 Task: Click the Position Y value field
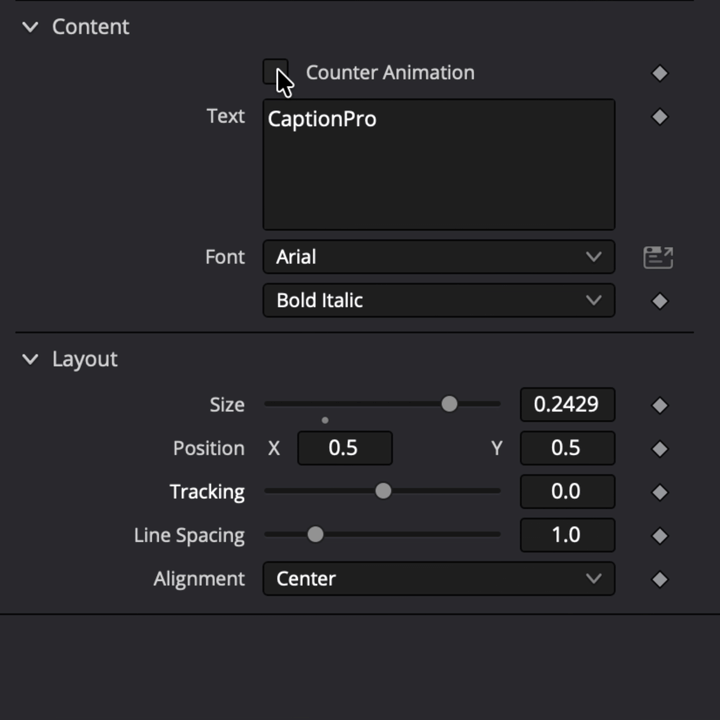click(x=568, y=448)
